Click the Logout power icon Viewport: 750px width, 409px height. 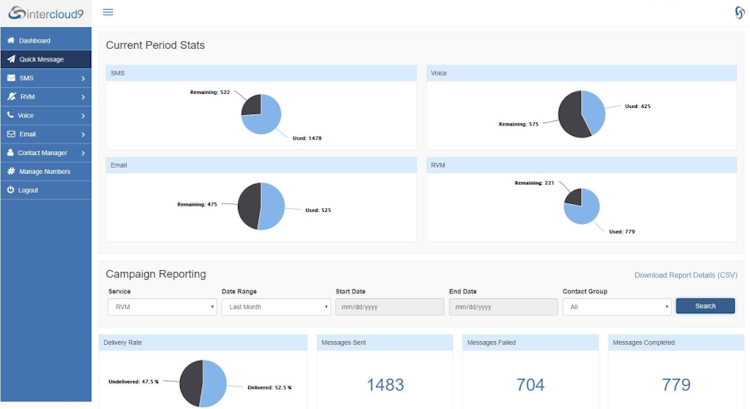tap(11, 190)
